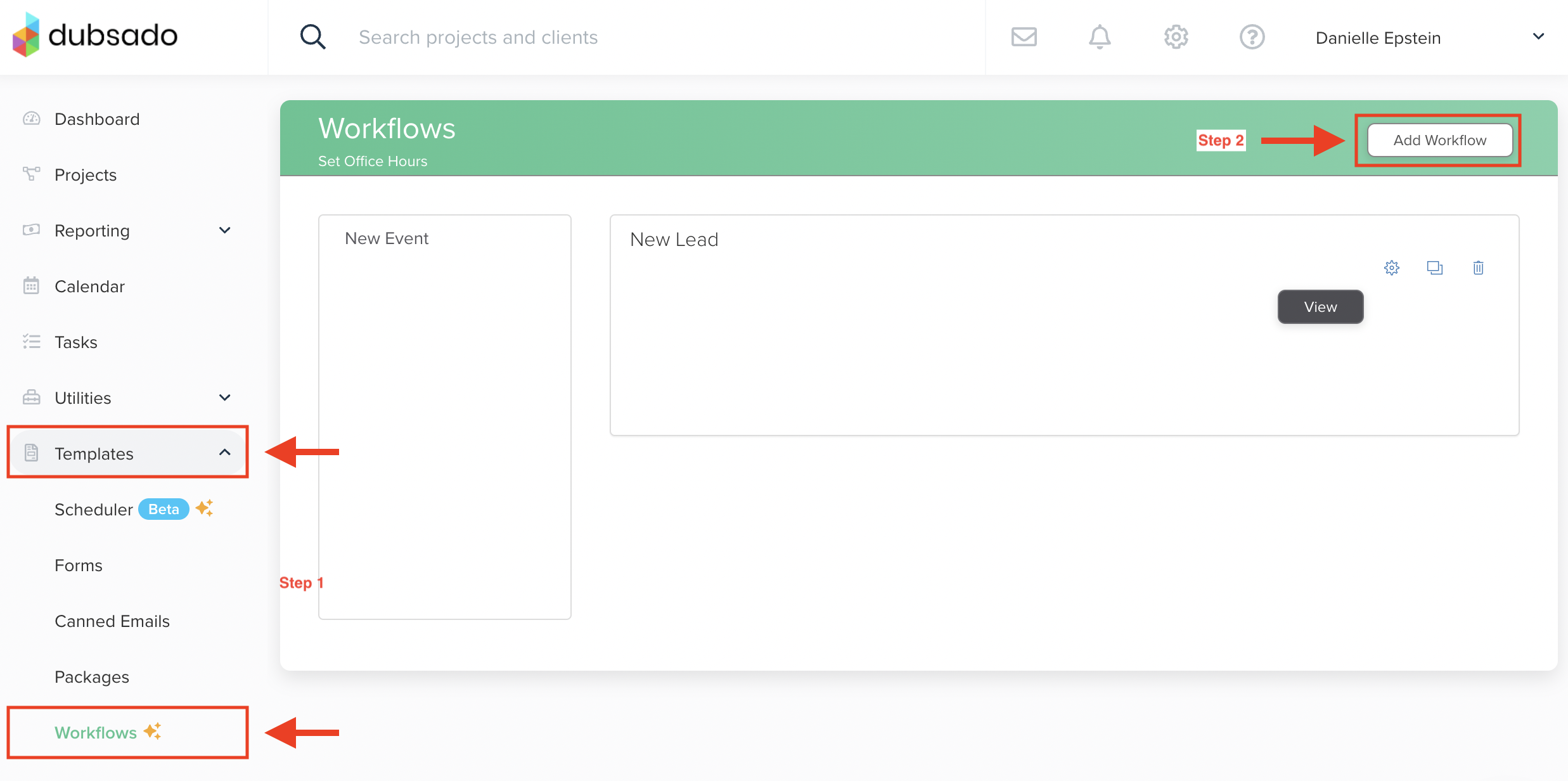
Task: Focus the Search projects and clients field
Action: point(478,37)
